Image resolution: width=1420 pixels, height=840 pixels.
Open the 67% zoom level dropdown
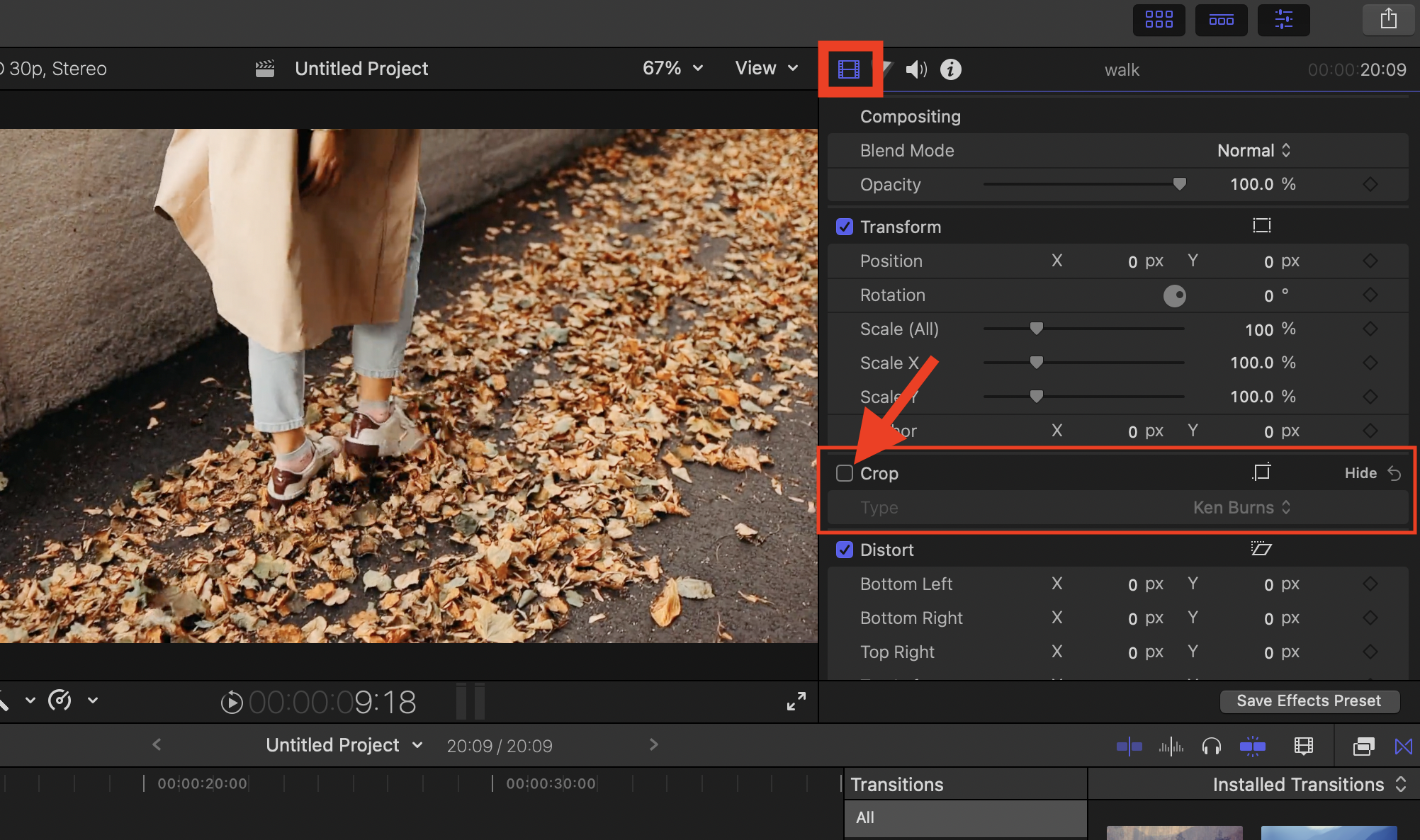(x=672, y=68)
